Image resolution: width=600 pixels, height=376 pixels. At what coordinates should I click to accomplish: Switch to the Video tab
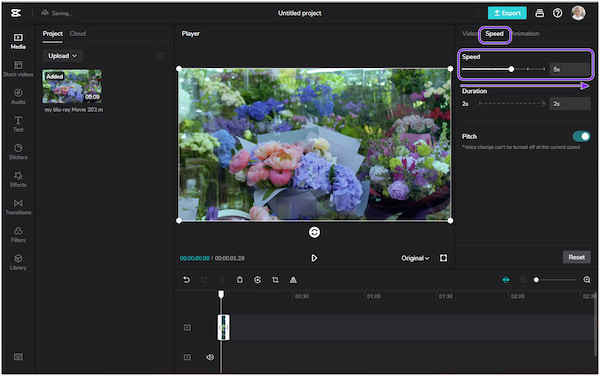coord(470,34)
